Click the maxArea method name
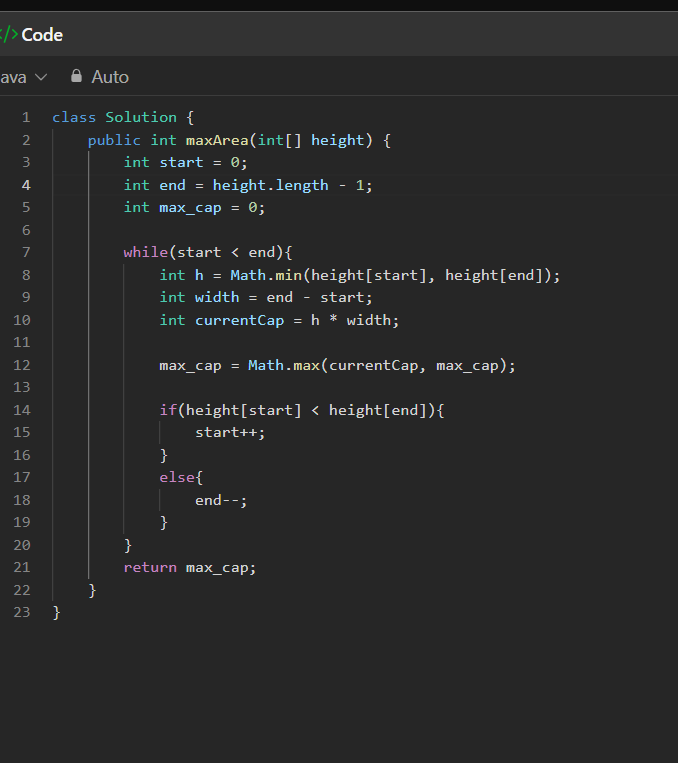This screenshot has width=678, height=763. click(217, 141)
